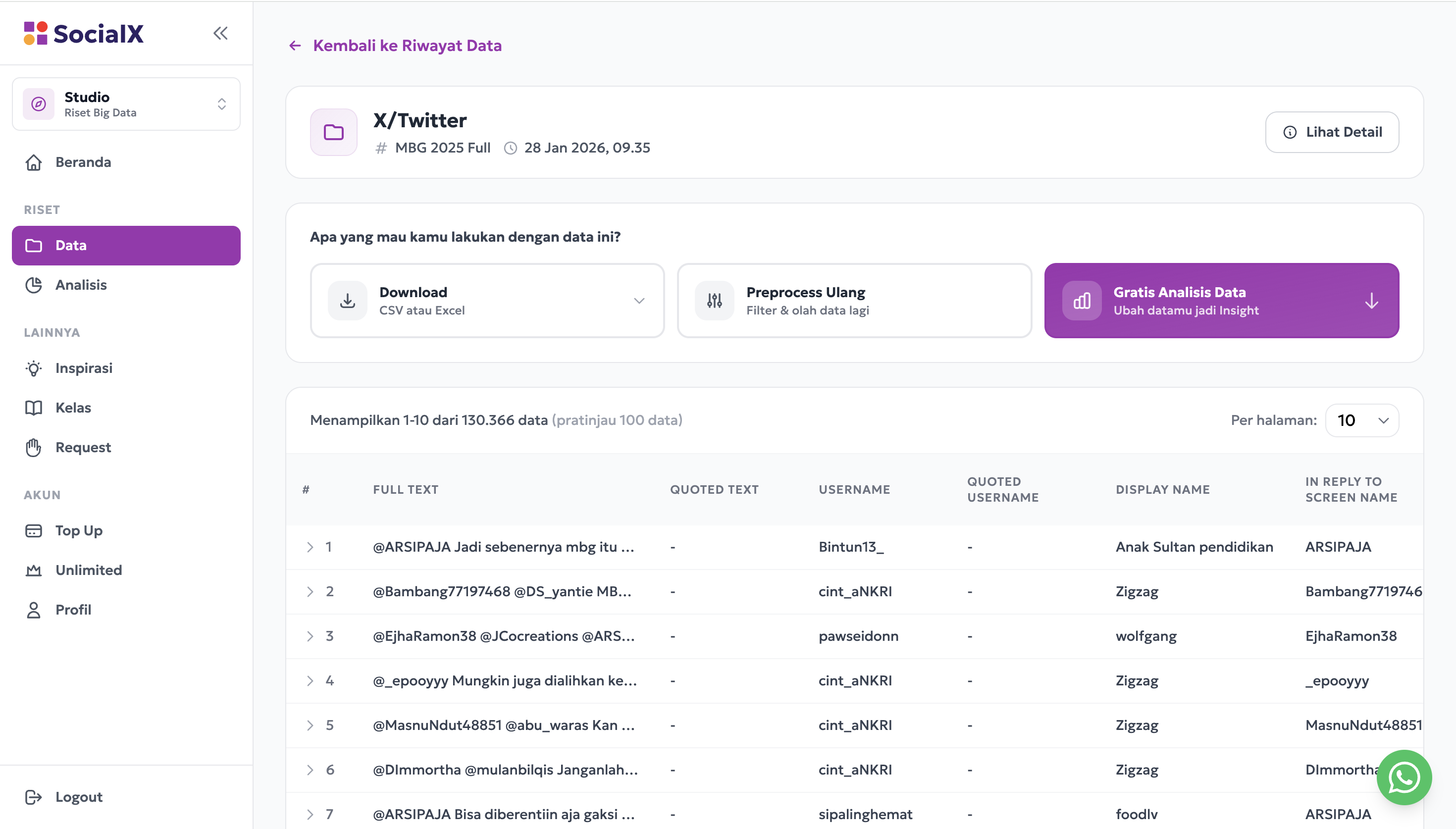Click reply name '_epooyyy'
The width and height of the screenshot is (1456, 829).
click(1338, 681)
